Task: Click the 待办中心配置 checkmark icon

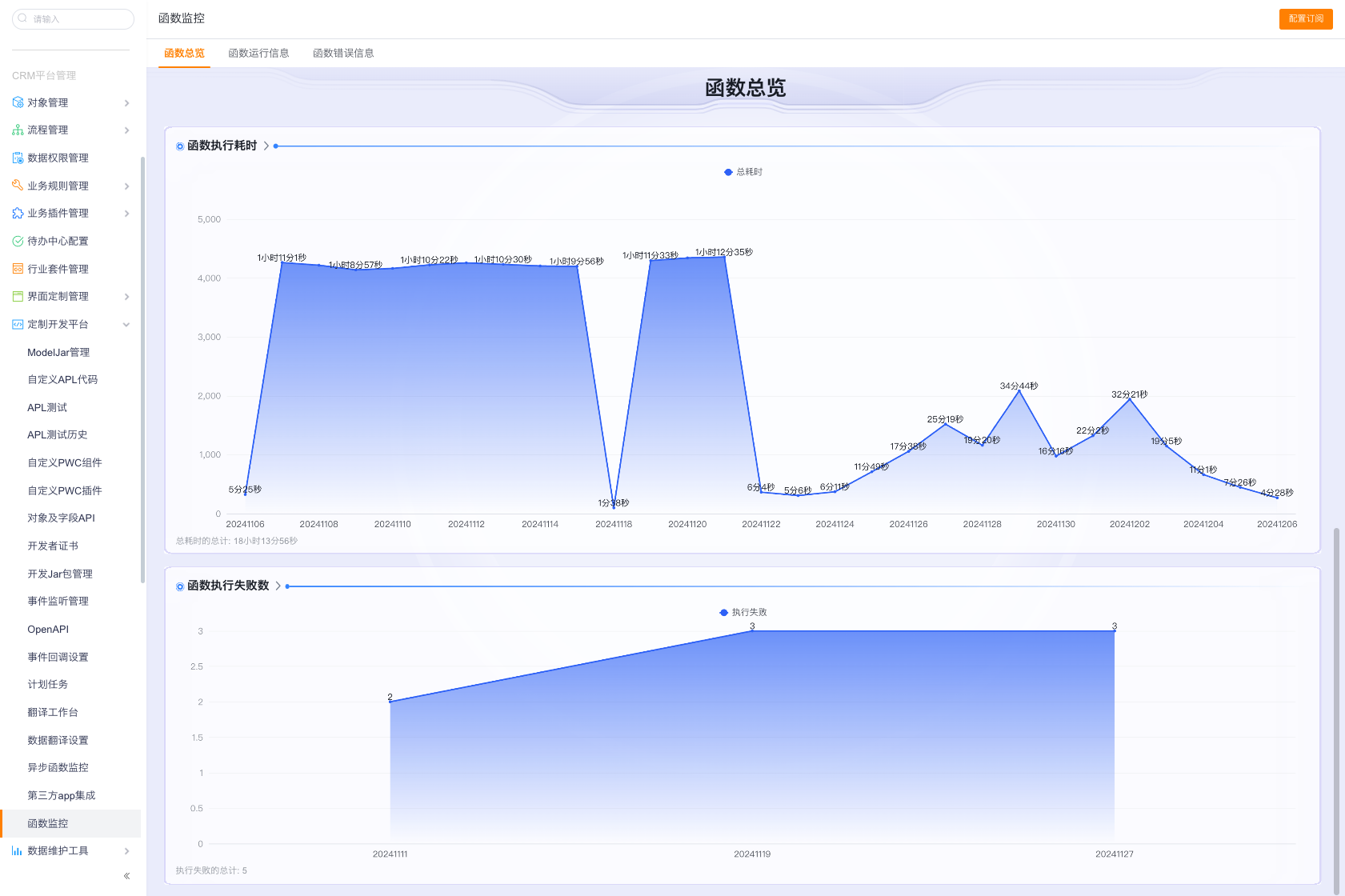Action: pos(18,241)
